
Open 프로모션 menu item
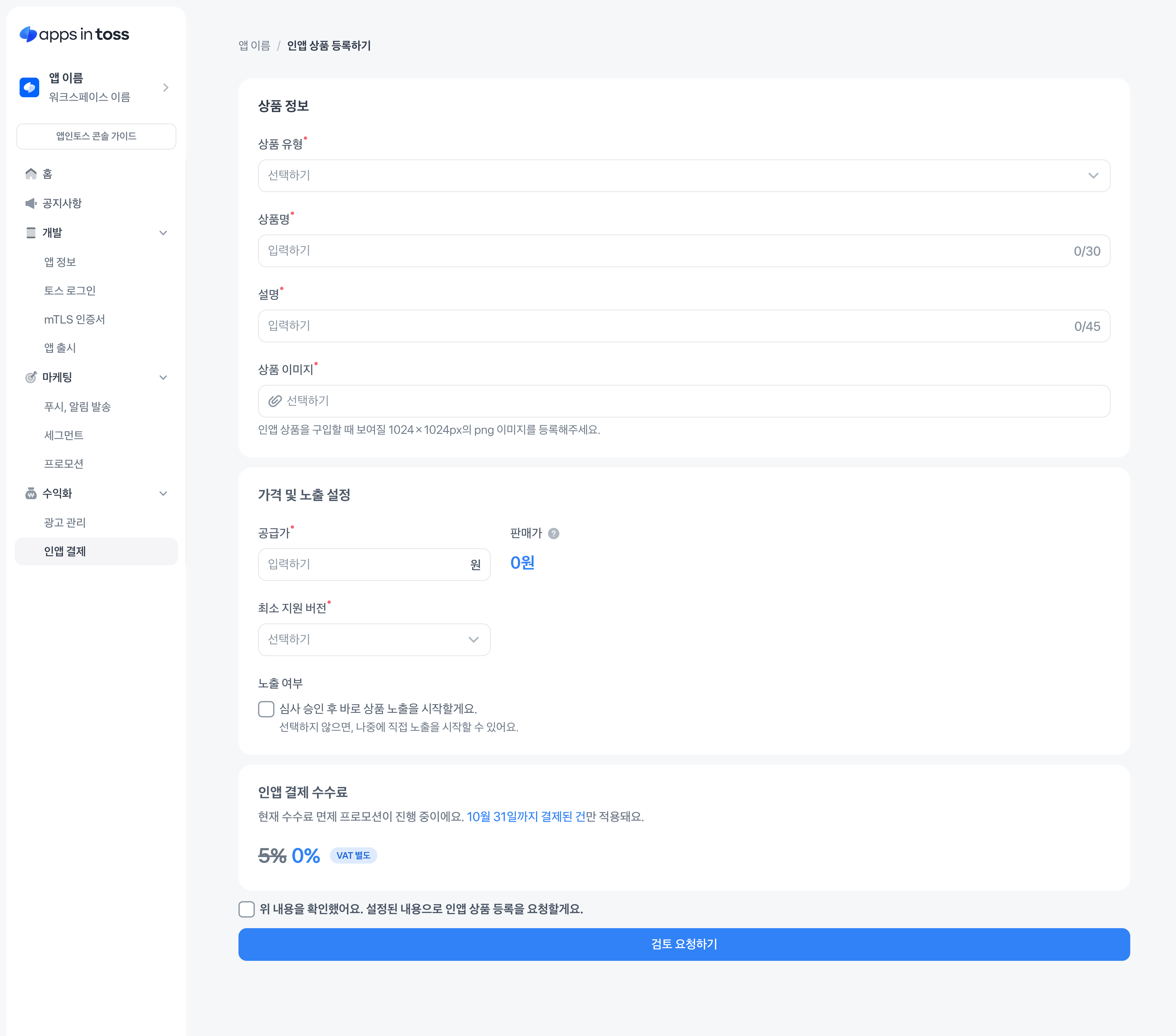click(x=64, y=464)
